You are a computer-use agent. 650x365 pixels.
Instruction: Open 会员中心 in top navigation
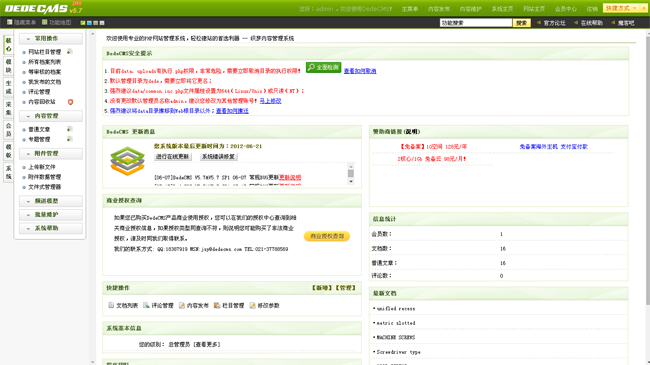pyautogui.click(x=566, y=9)
